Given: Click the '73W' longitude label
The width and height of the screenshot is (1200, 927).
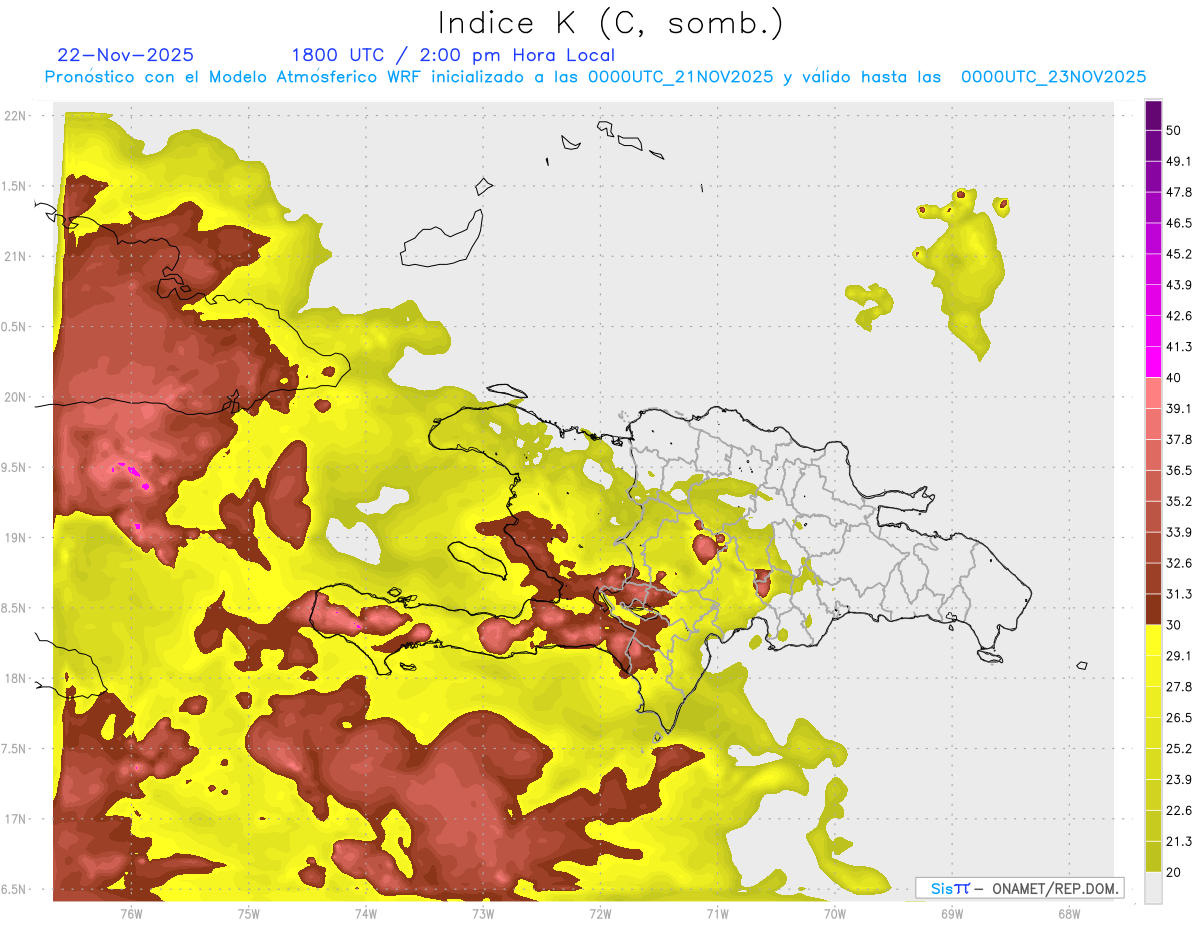Looking at the screenshot, I should tap(483, 913).
